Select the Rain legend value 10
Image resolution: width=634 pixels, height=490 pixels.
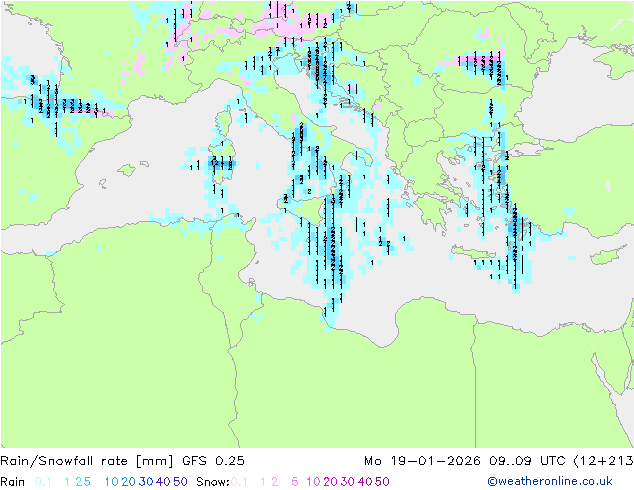tap(111, 482)
